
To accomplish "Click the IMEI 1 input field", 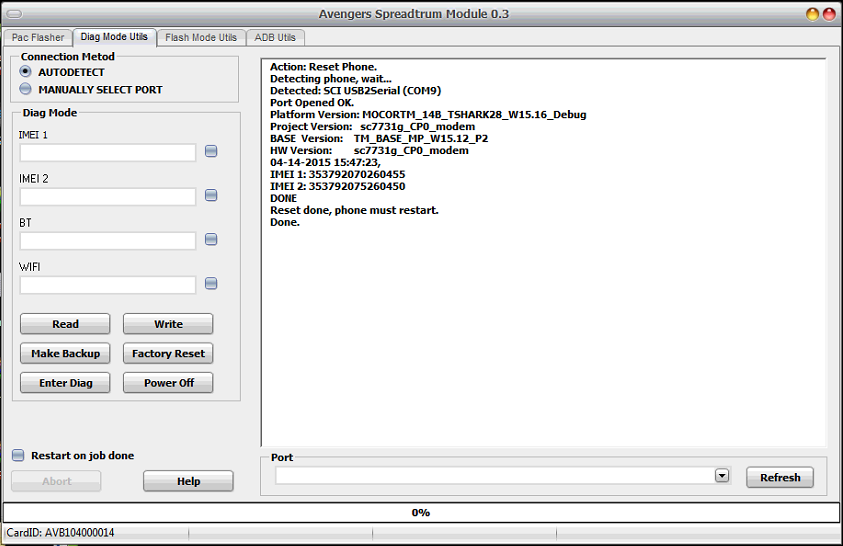I will 108,153.
